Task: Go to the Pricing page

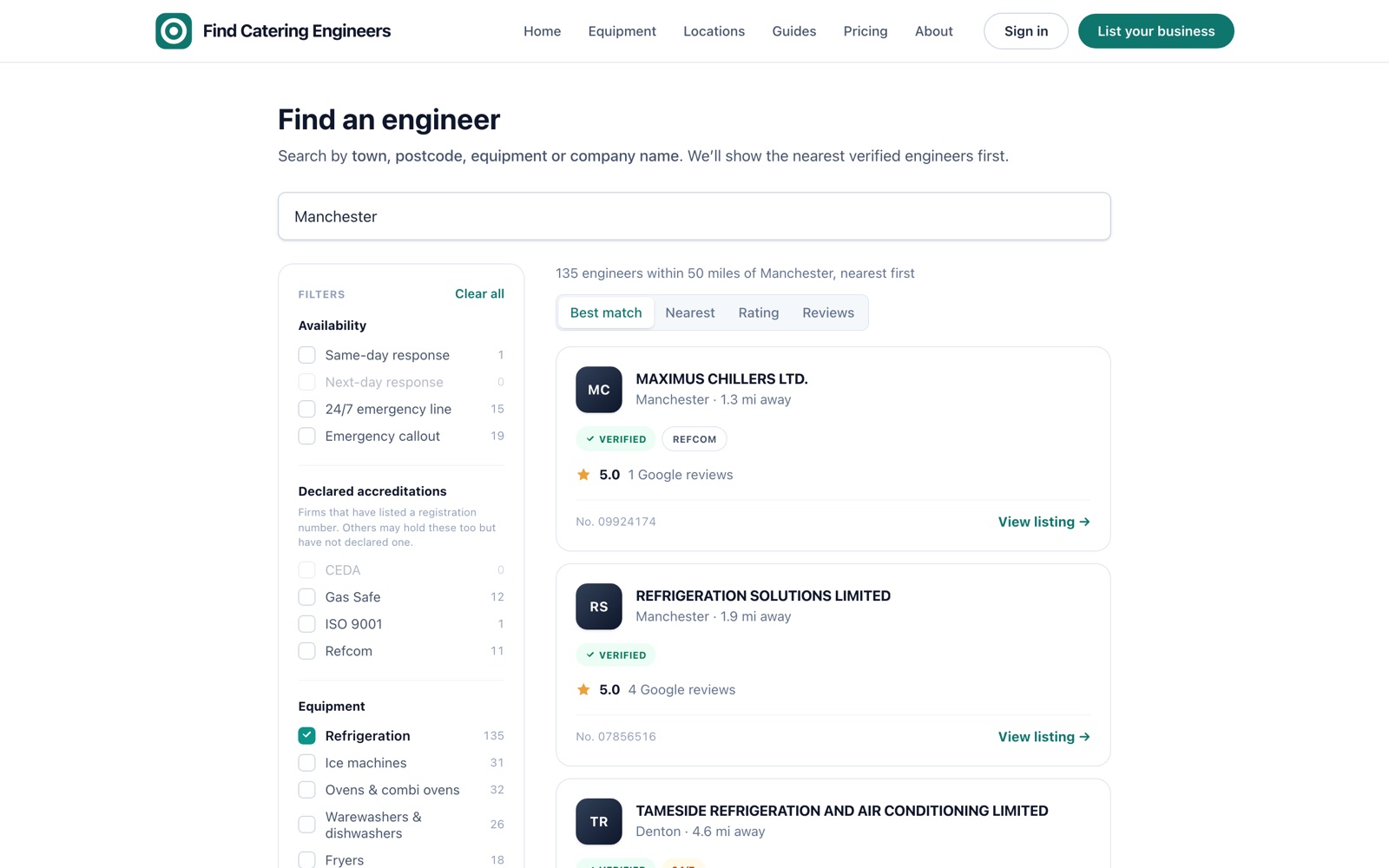Action: tap(866, 31)
